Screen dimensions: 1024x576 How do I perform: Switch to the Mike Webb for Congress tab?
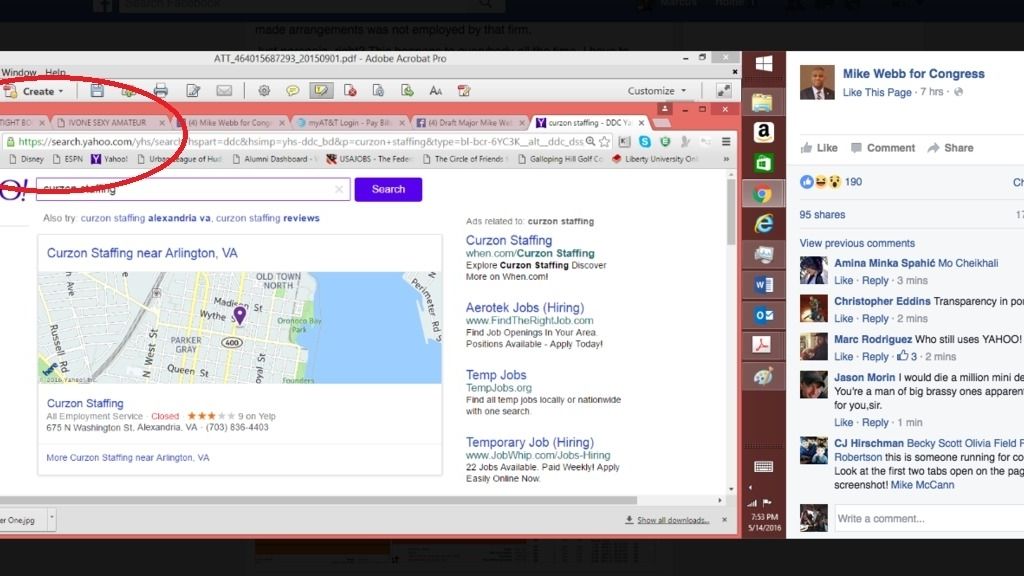point(231,122)
